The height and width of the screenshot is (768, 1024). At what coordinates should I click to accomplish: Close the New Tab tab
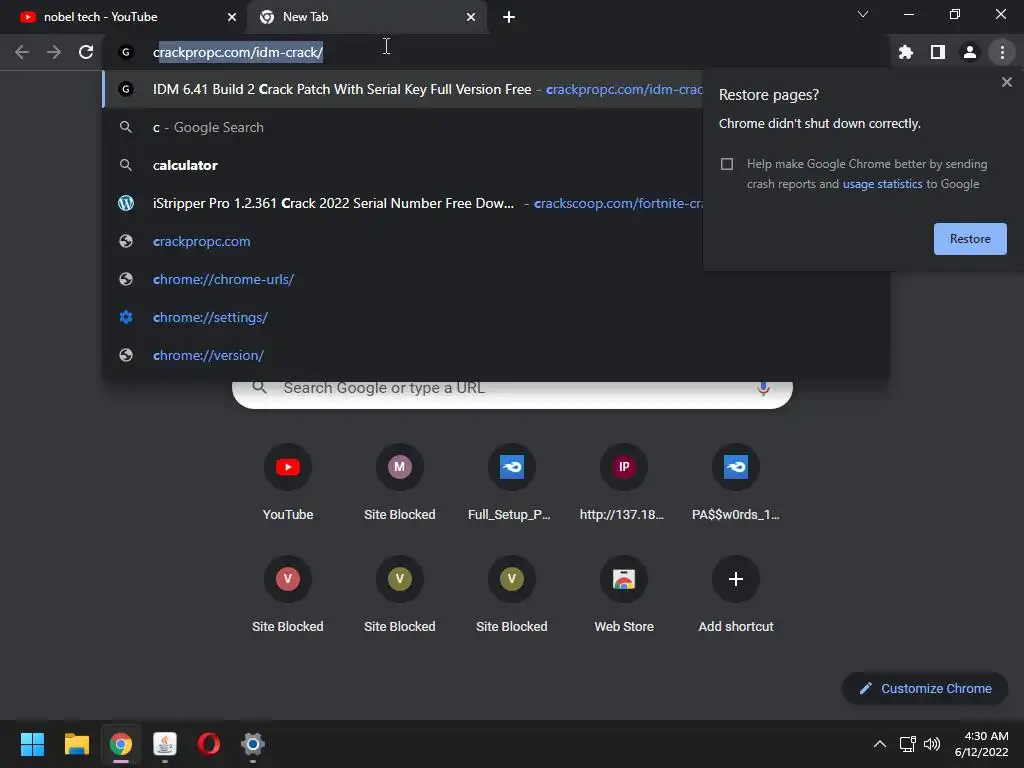pyautogui.click(x=471, y=17)
